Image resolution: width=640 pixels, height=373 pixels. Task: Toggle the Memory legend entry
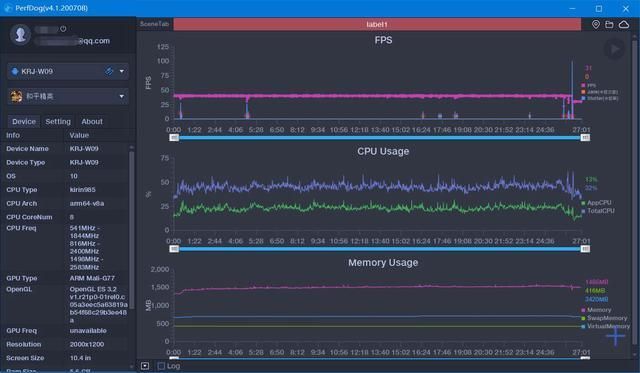[596, 310]
